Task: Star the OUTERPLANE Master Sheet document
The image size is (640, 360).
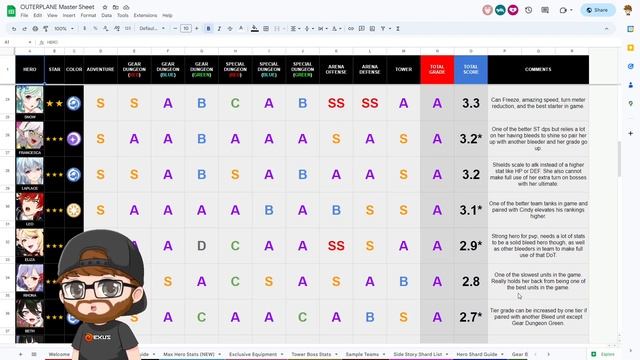Action: tap(105, 7)
